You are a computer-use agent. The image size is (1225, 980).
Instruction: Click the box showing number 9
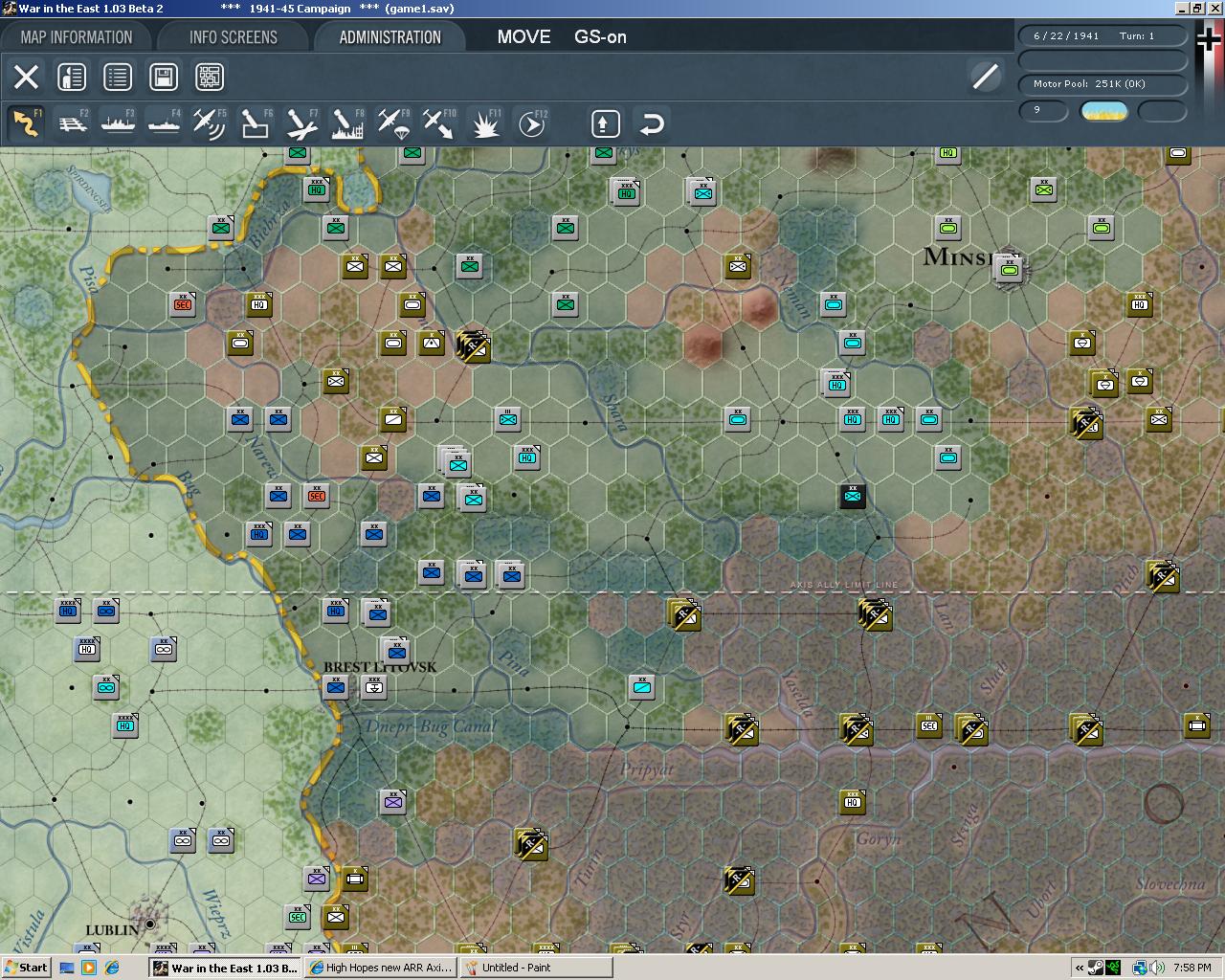pos(1043,111)
